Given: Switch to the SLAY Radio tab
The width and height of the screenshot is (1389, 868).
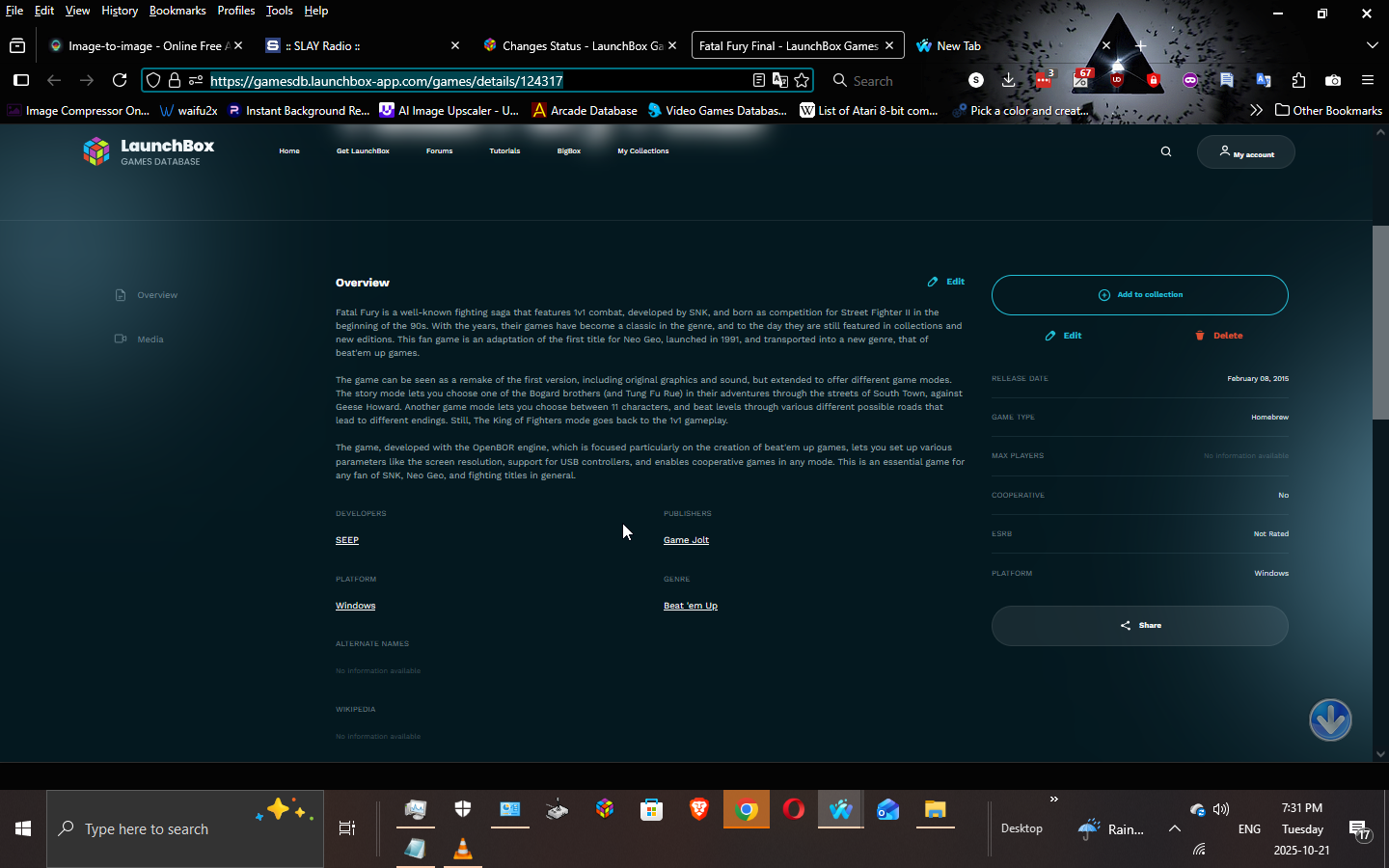Looking at the screenshot, I should pos(357,45).
